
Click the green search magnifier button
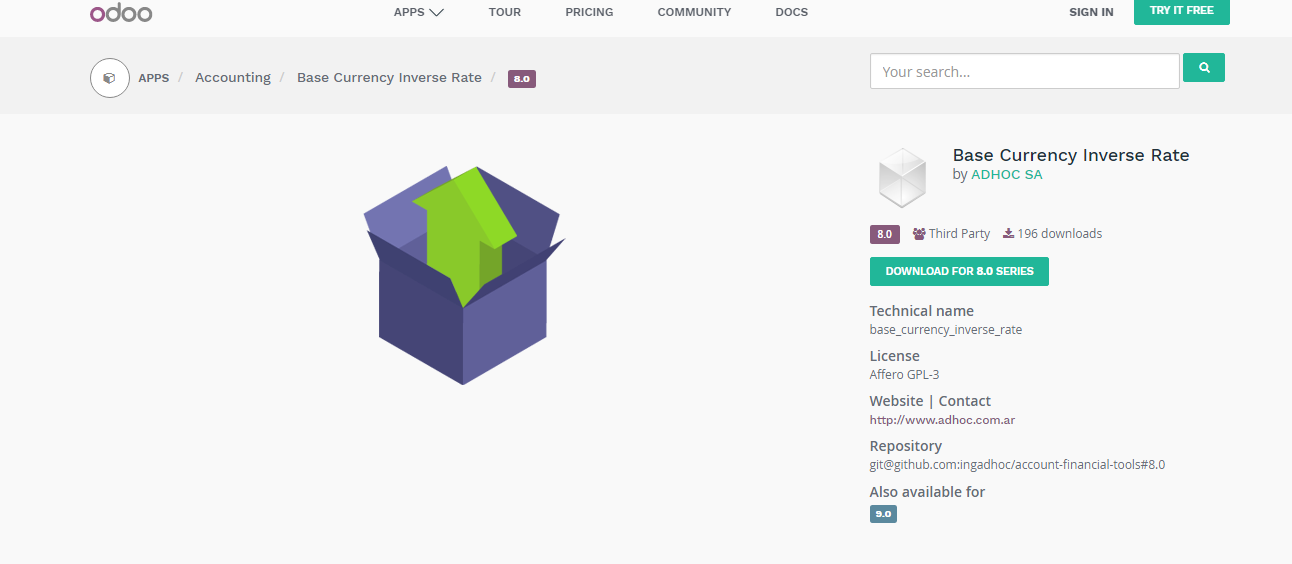click(x=1204, y=68)
